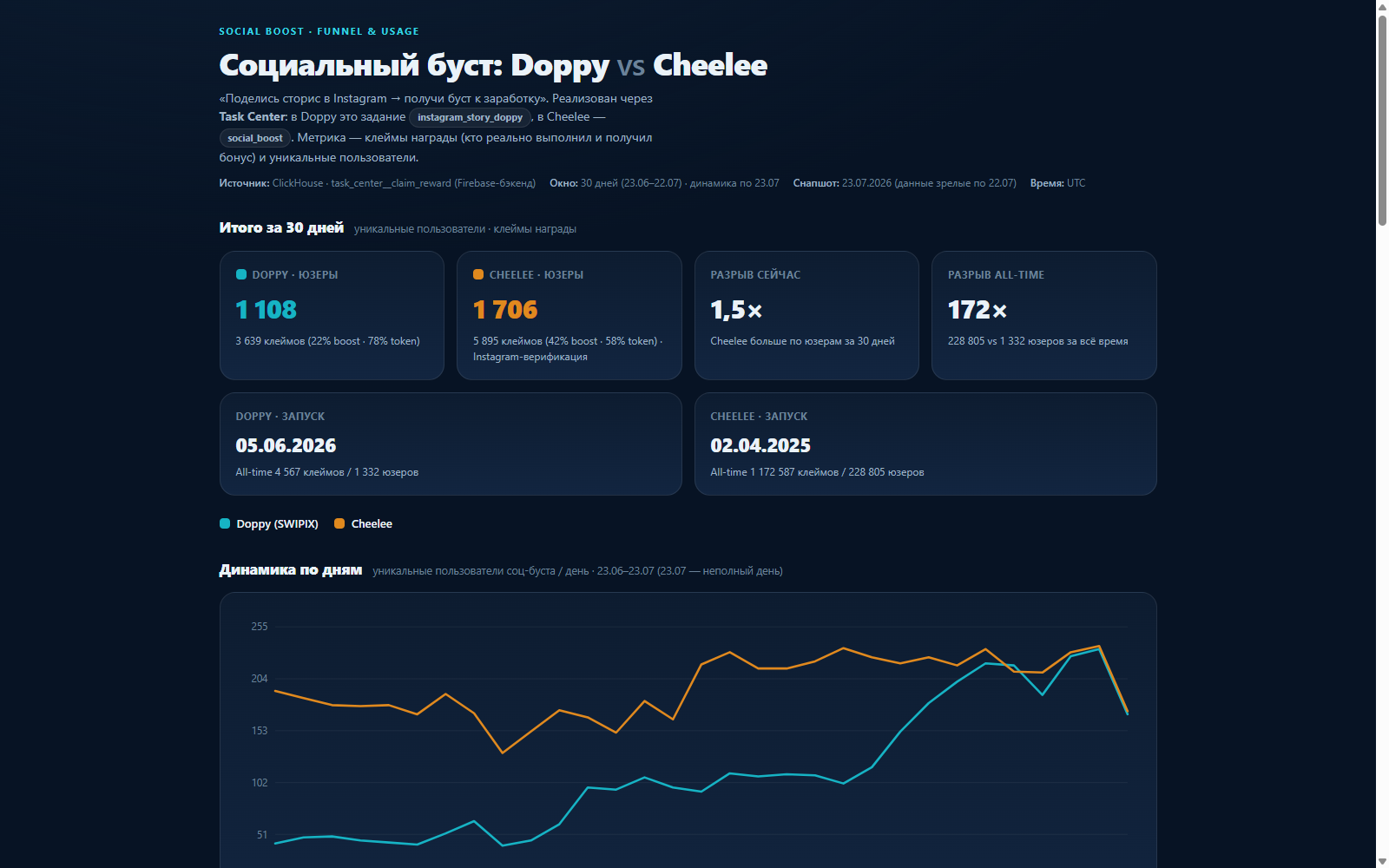Click the scrollbar down arrow

point(1382,861)
